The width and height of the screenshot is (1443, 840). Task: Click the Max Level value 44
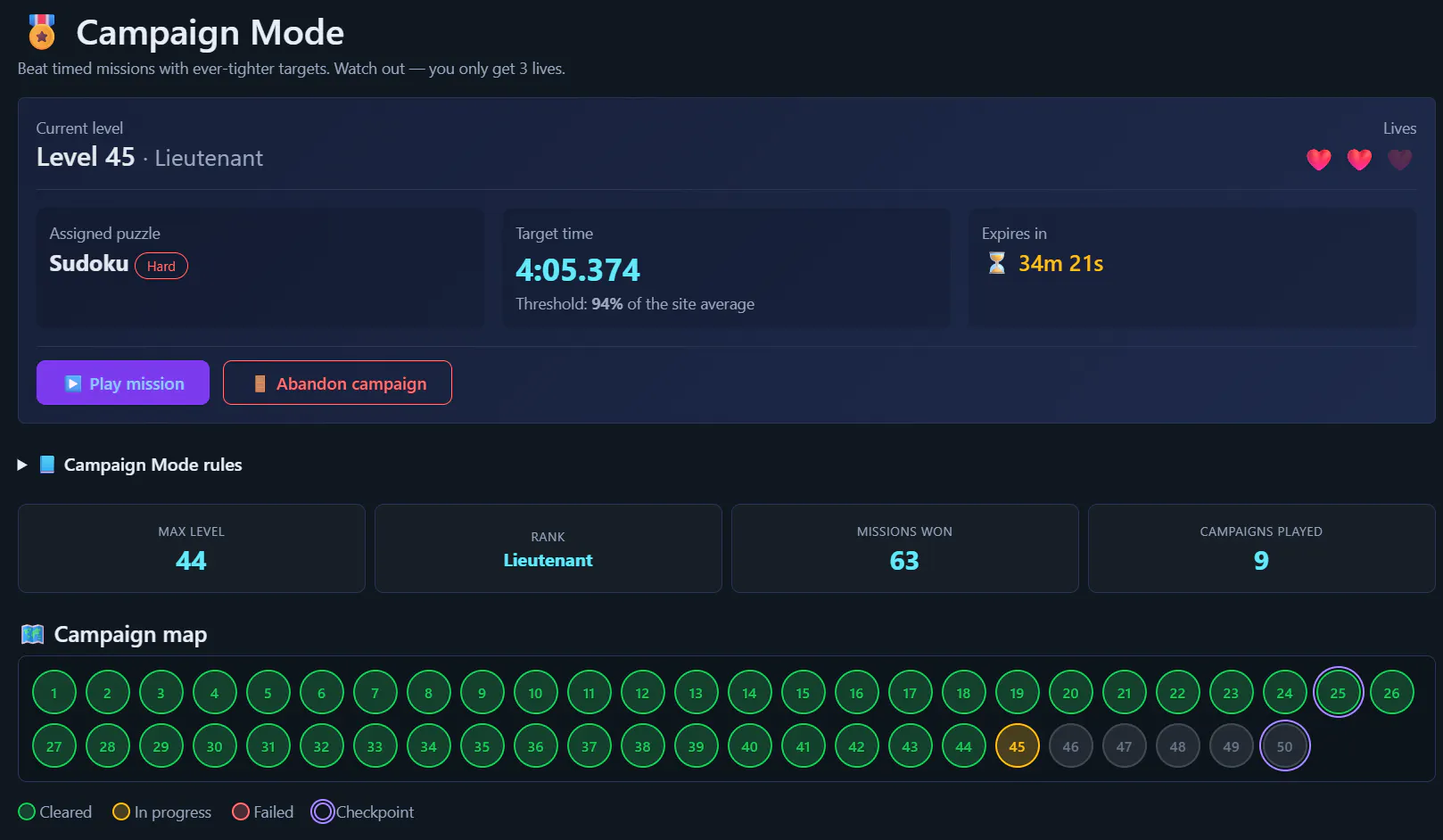pyautogui.click(x=191, y=561)
